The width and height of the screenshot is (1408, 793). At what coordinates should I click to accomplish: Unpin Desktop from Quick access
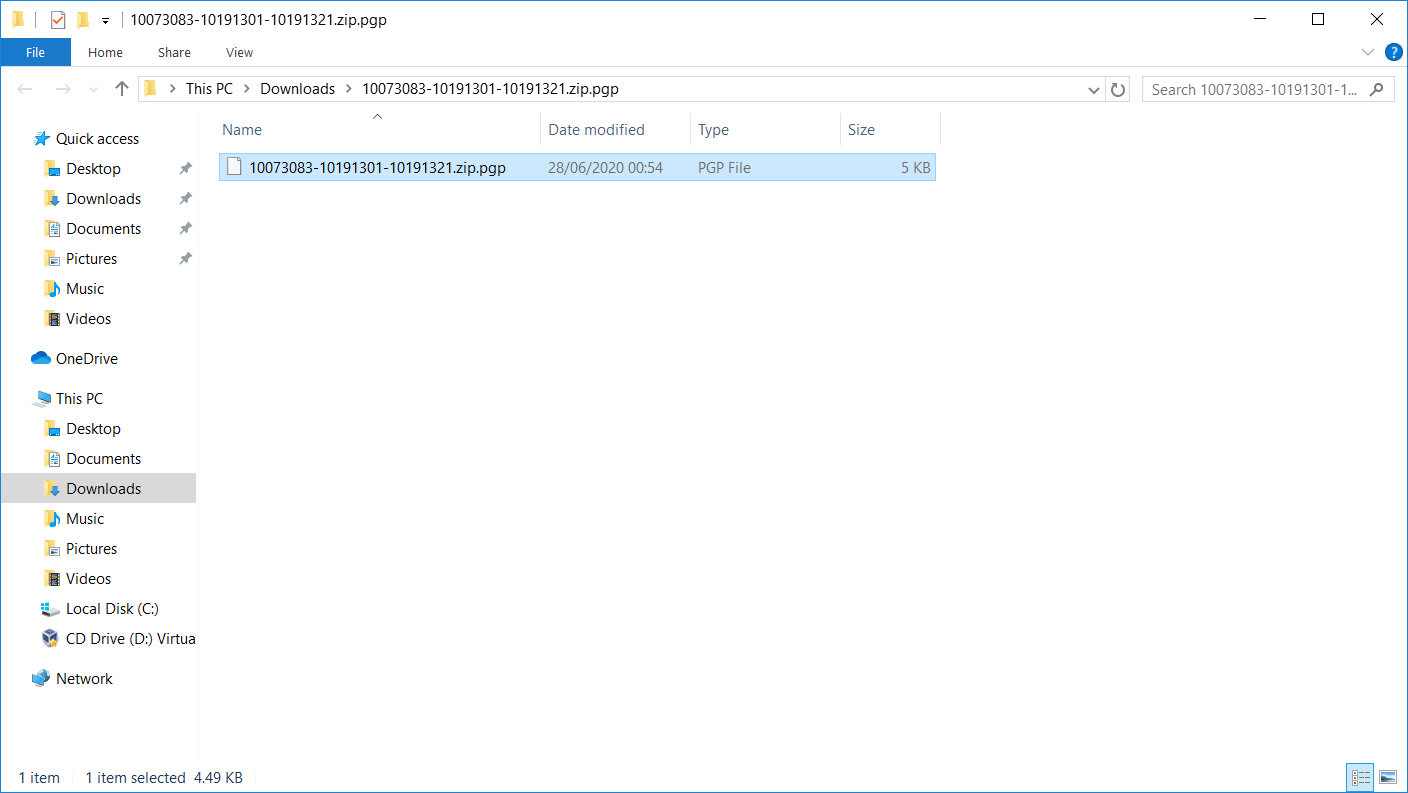tap(185, 169)
